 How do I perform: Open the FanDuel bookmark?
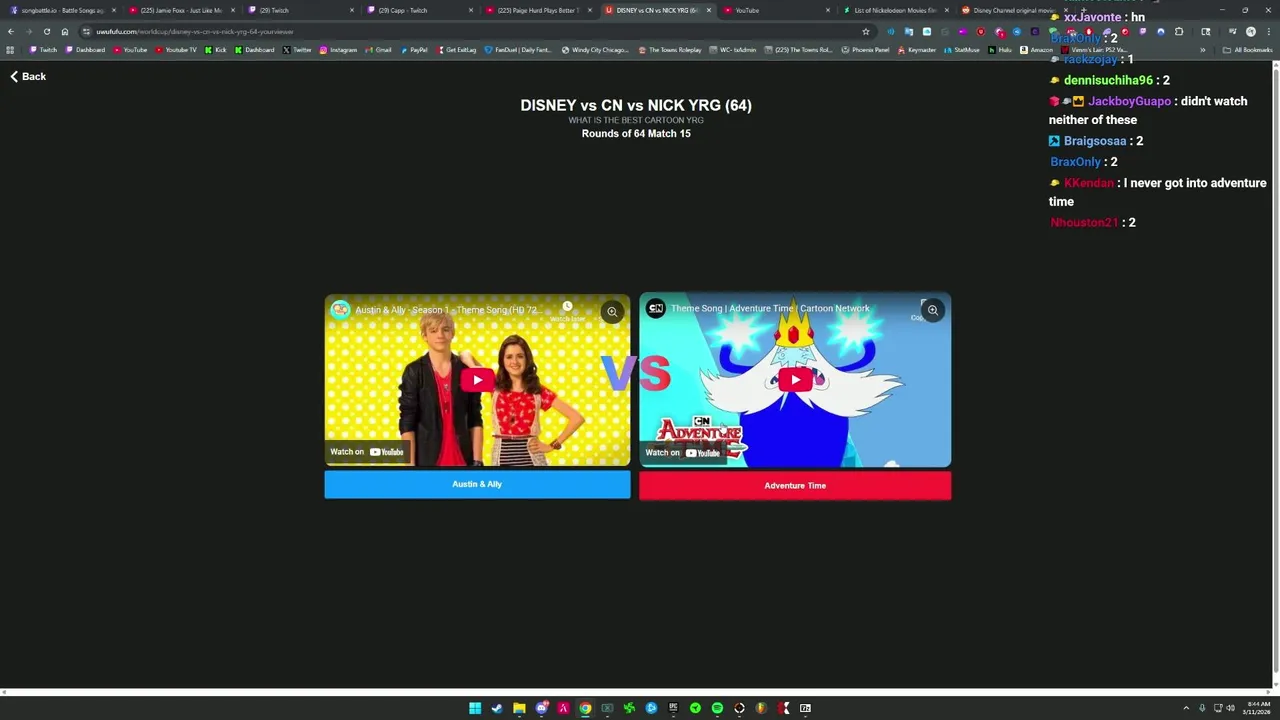click(518, 50)
